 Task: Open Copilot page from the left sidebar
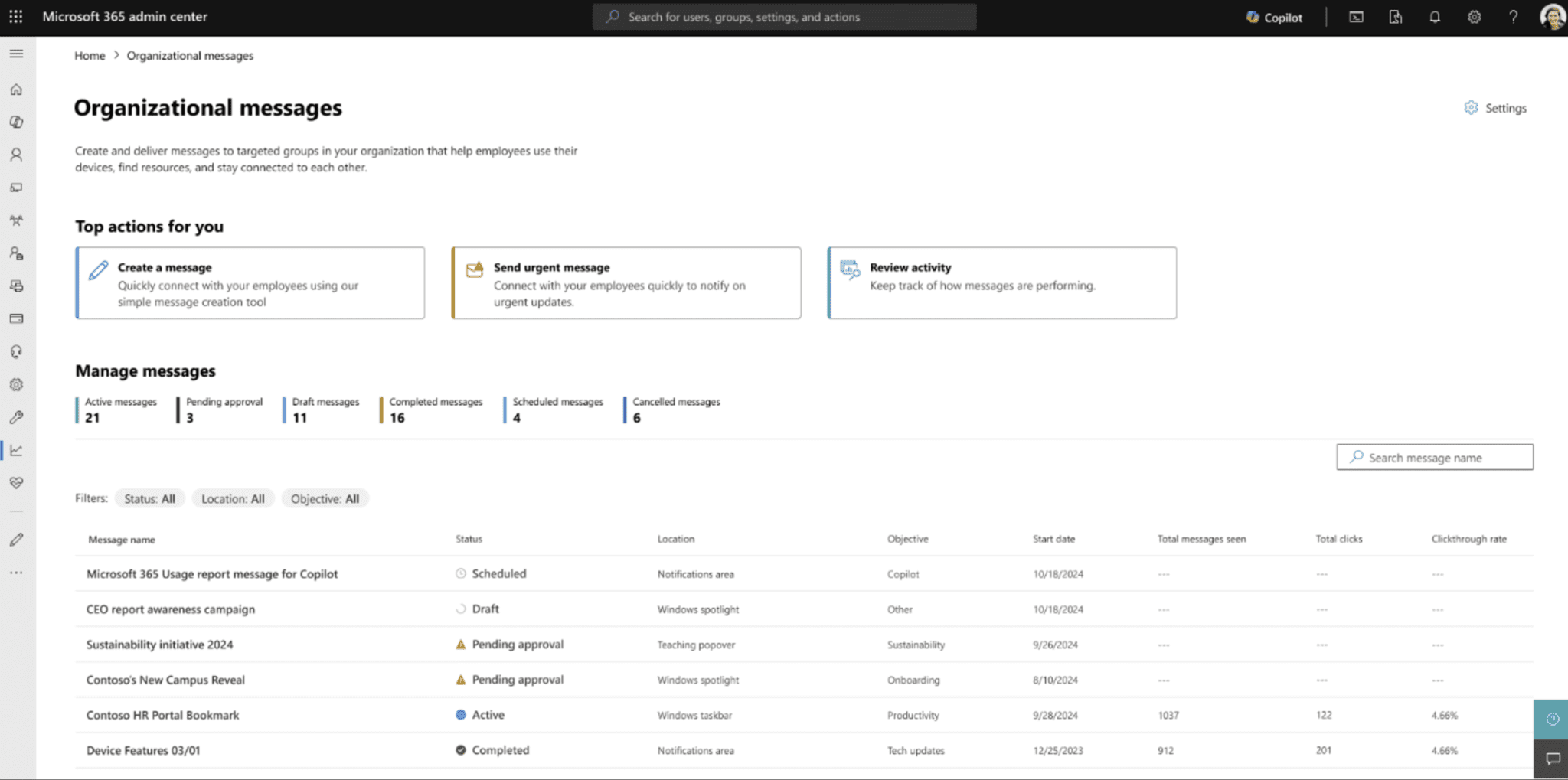tap(15, 121)
